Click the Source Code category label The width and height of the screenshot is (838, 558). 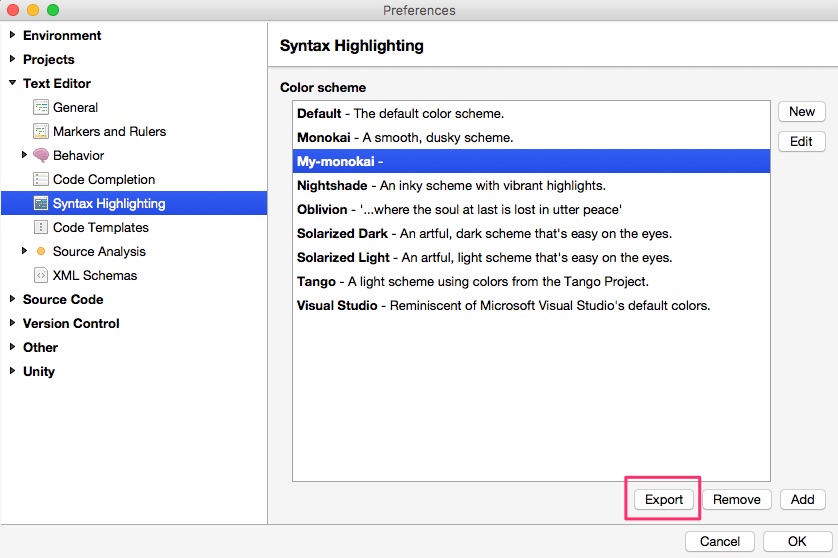63,299
